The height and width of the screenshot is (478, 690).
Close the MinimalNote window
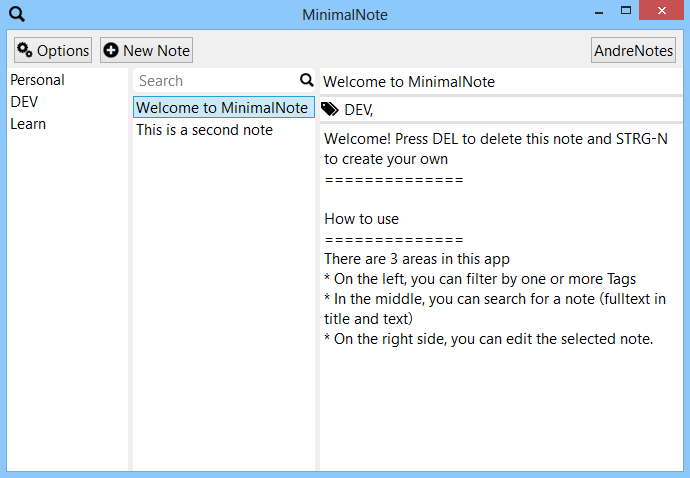[661, 11]
